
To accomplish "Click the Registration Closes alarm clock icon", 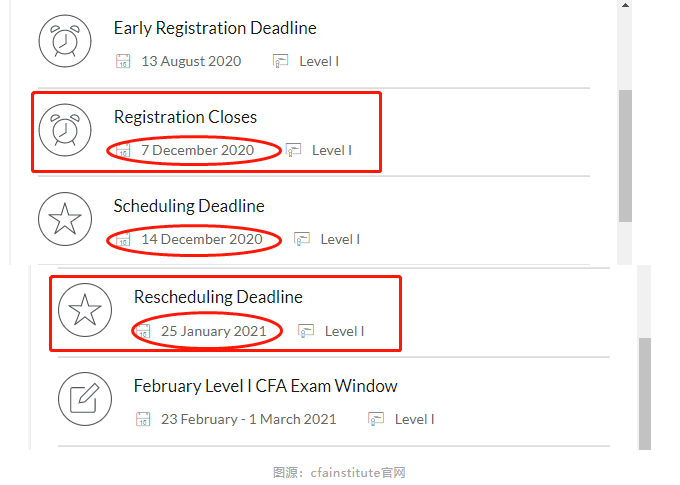I will point(65,130).
